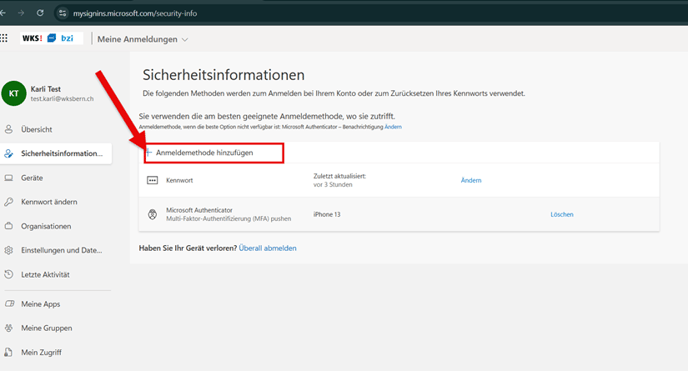The height and width of the screenshot is (371, 688).
Task: Click Ändern link next to Kennwort
Action: 471,180
